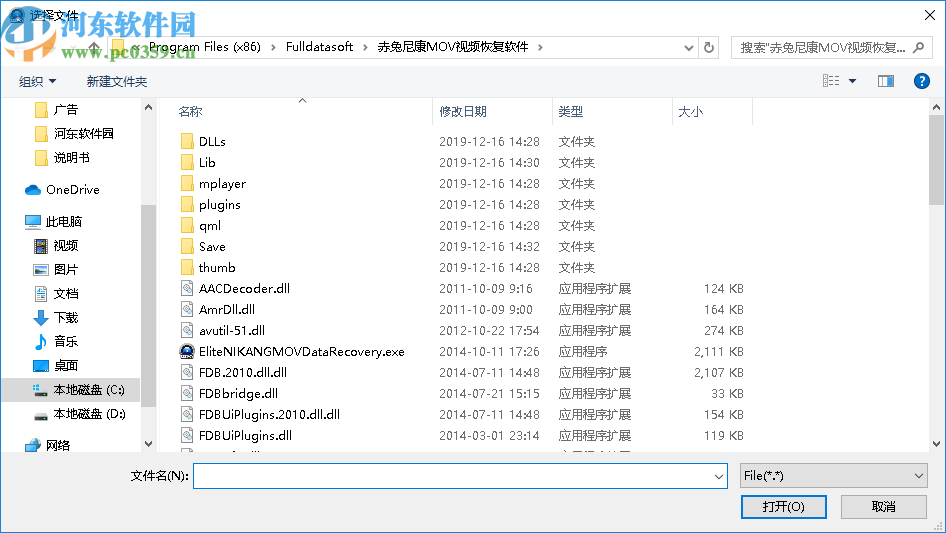Click the FDB.2010.dll.dll file icon
This screenshot has height=533, width=946.
tap(187, 372)
